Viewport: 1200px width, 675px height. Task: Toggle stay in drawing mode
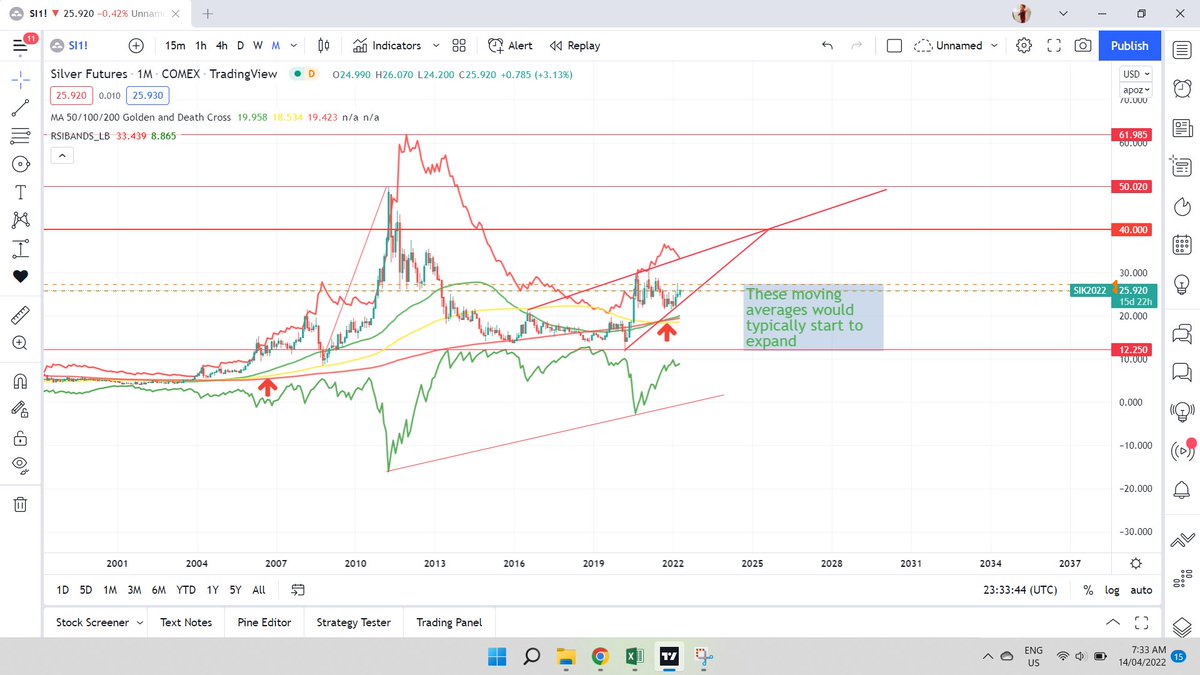(20, 408)
